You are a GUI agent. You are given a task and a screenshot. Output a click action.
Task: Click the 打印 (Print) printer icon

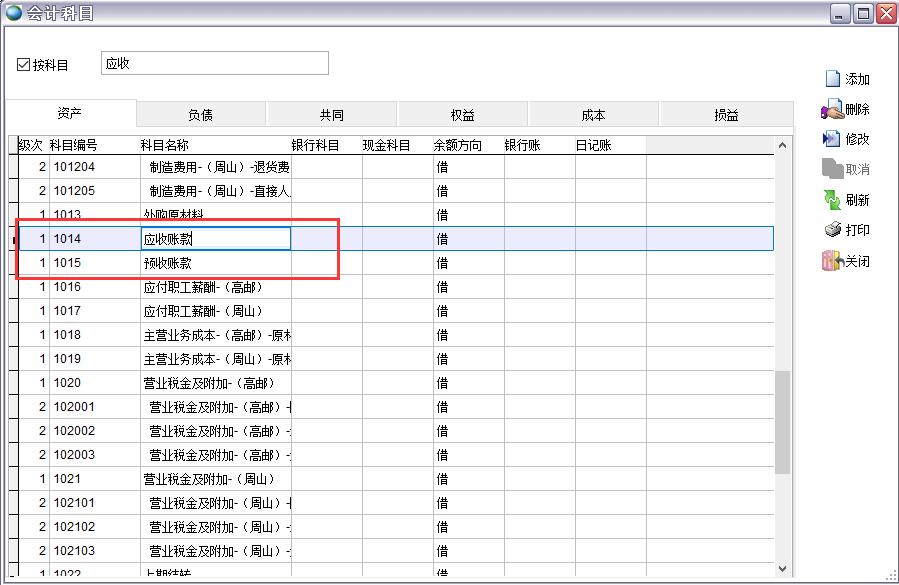coord(832,230)
